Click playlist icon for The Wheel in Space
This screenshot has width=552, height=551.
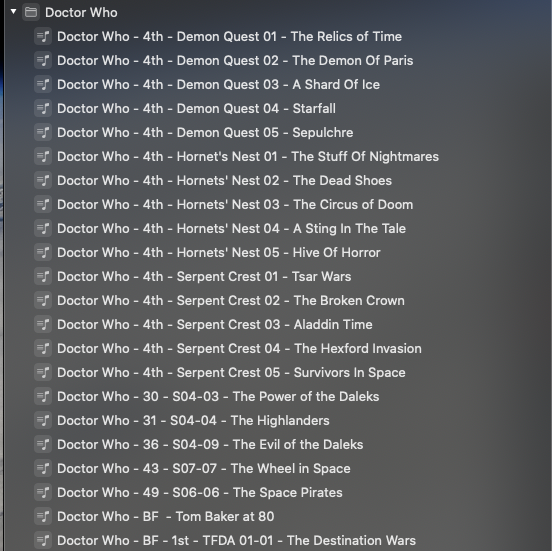click(x=43, y=468)
